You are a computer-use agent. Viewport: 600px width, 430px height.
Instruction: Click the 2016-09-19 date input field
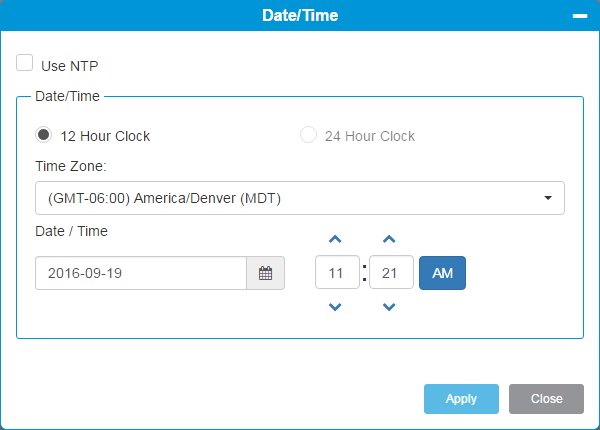(141, 273)
